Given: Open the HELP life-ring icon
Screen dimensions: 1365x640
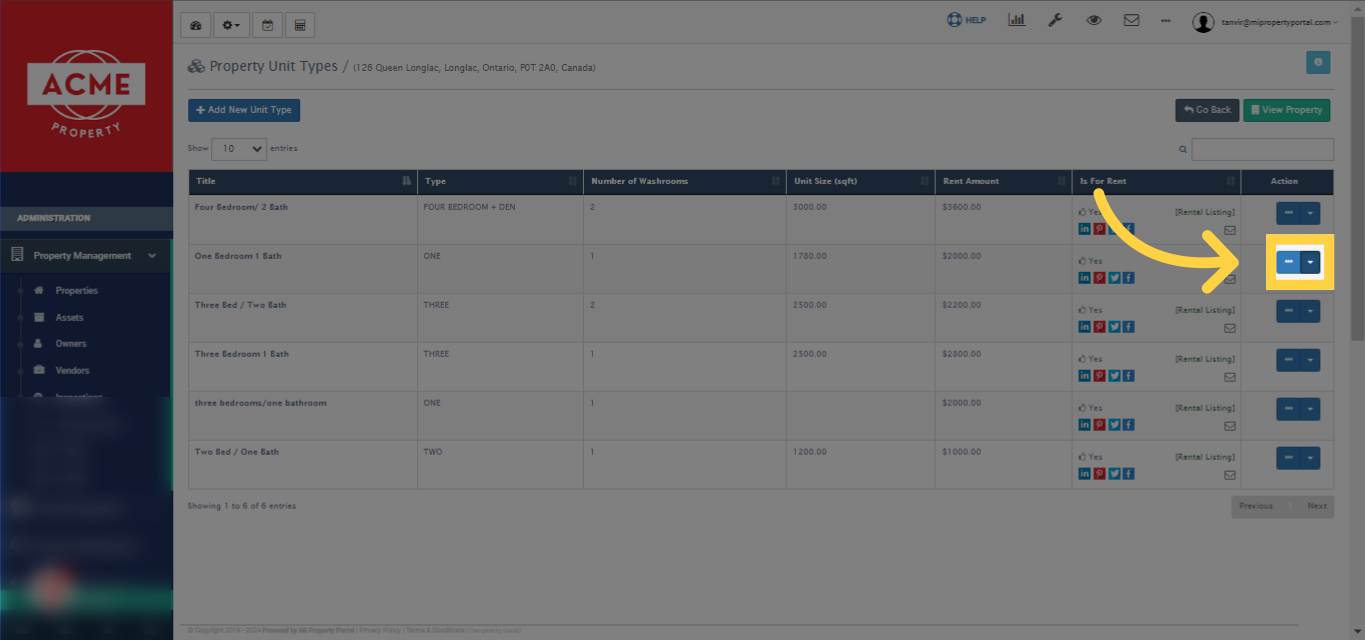Looking at the screenshot, I should coord(955,19).
